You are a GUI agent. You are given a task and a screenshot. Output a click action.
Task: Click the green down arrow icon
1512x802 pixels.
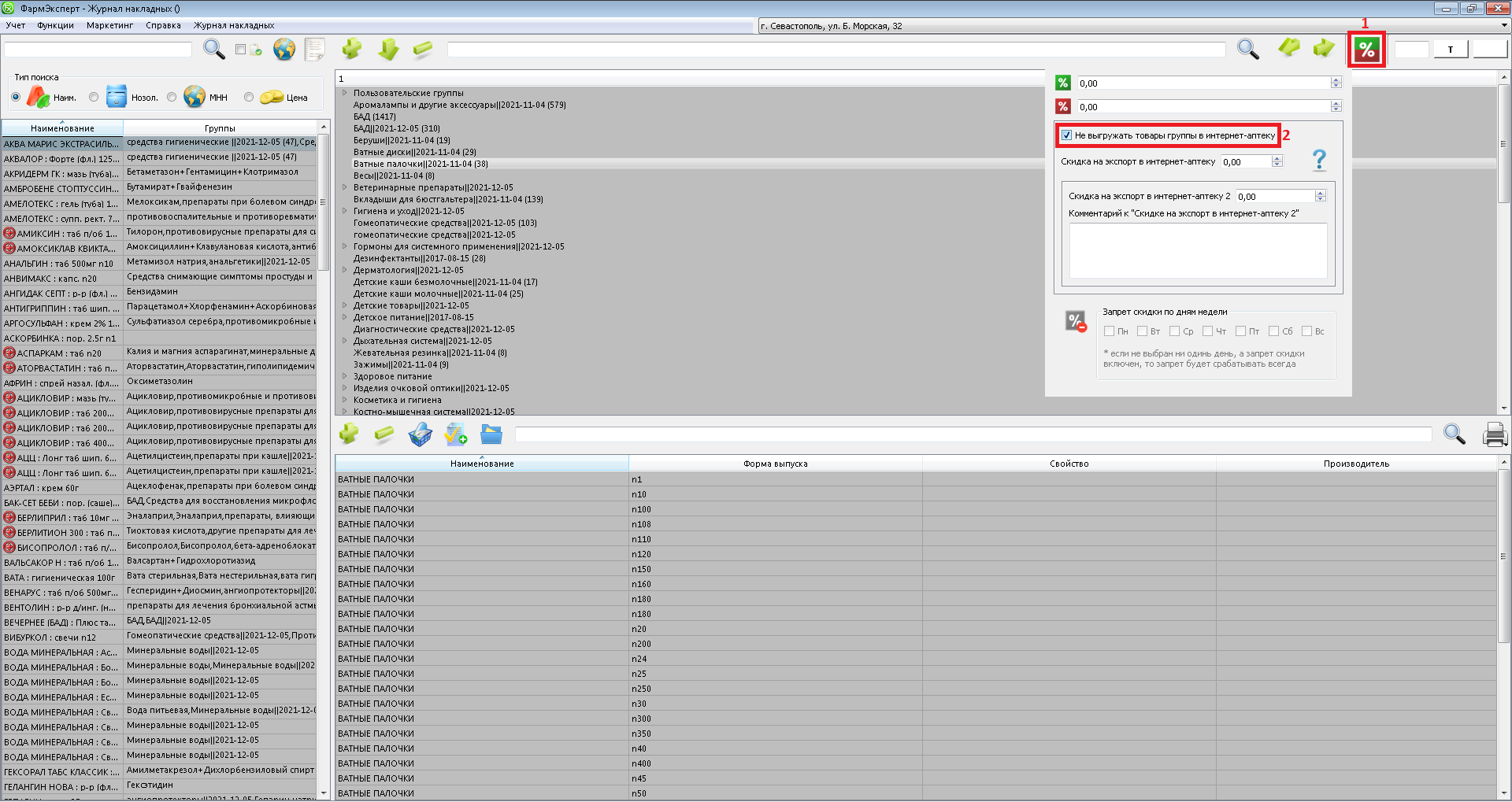click(388, 50)
